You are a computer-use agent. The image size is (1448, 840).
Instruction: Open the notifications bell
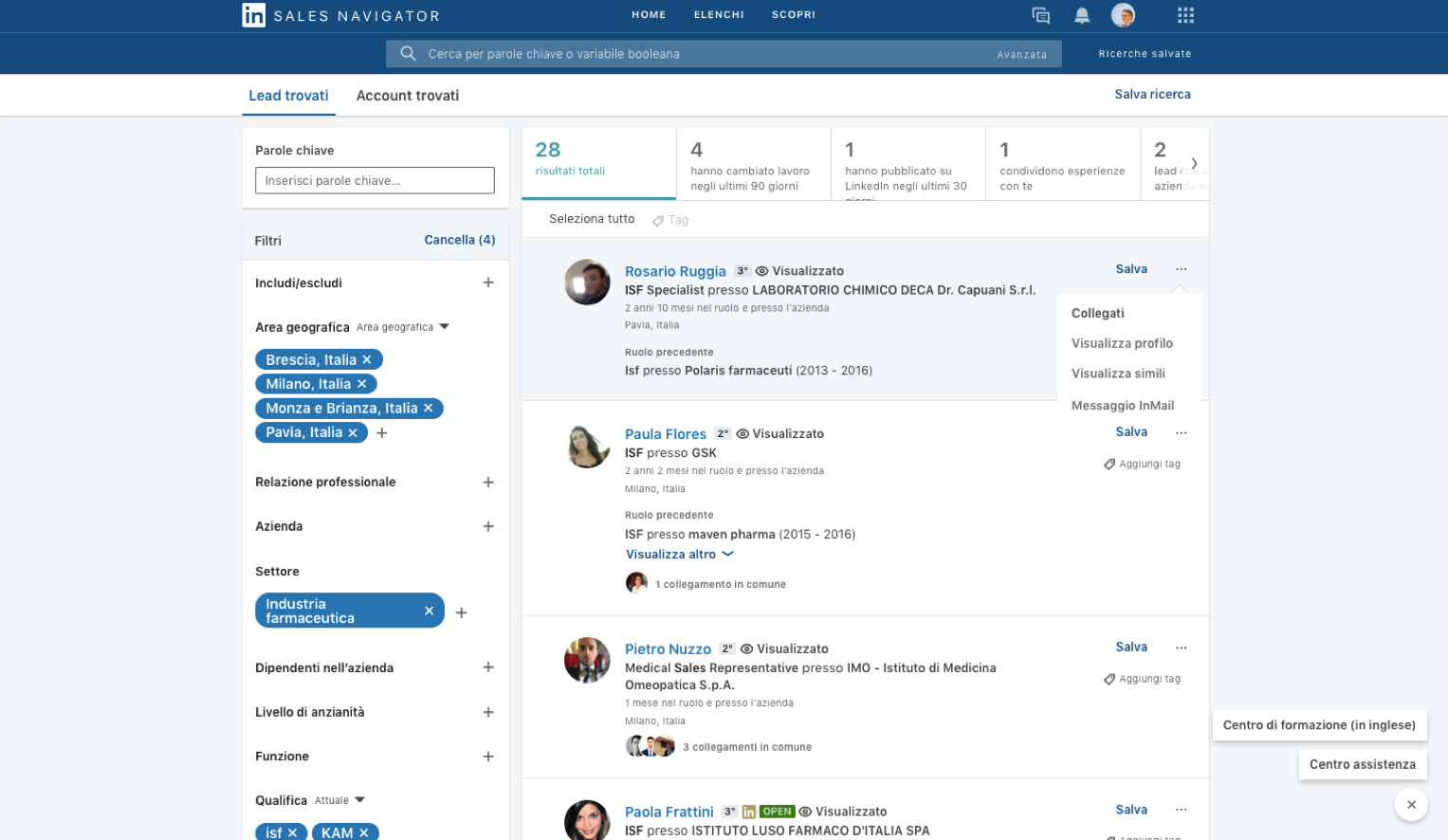[1082, 15]
